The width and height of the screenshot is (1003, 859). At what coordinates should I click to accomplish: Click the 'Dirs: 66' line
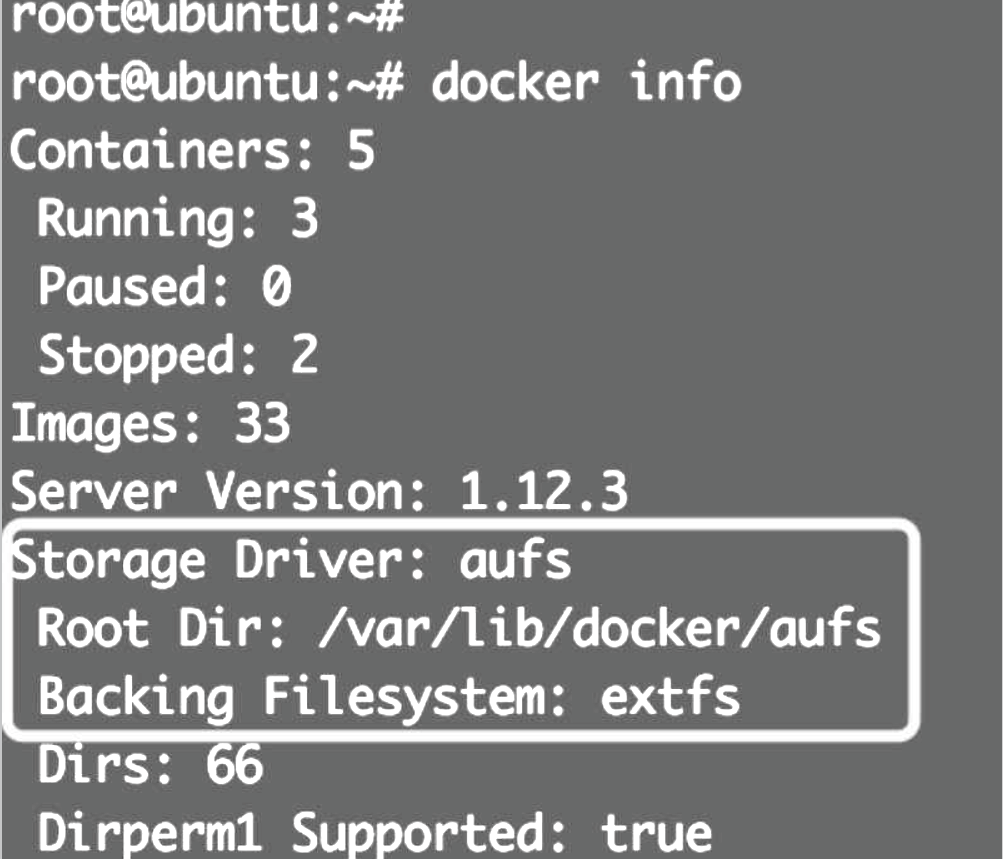coord(150,765)
